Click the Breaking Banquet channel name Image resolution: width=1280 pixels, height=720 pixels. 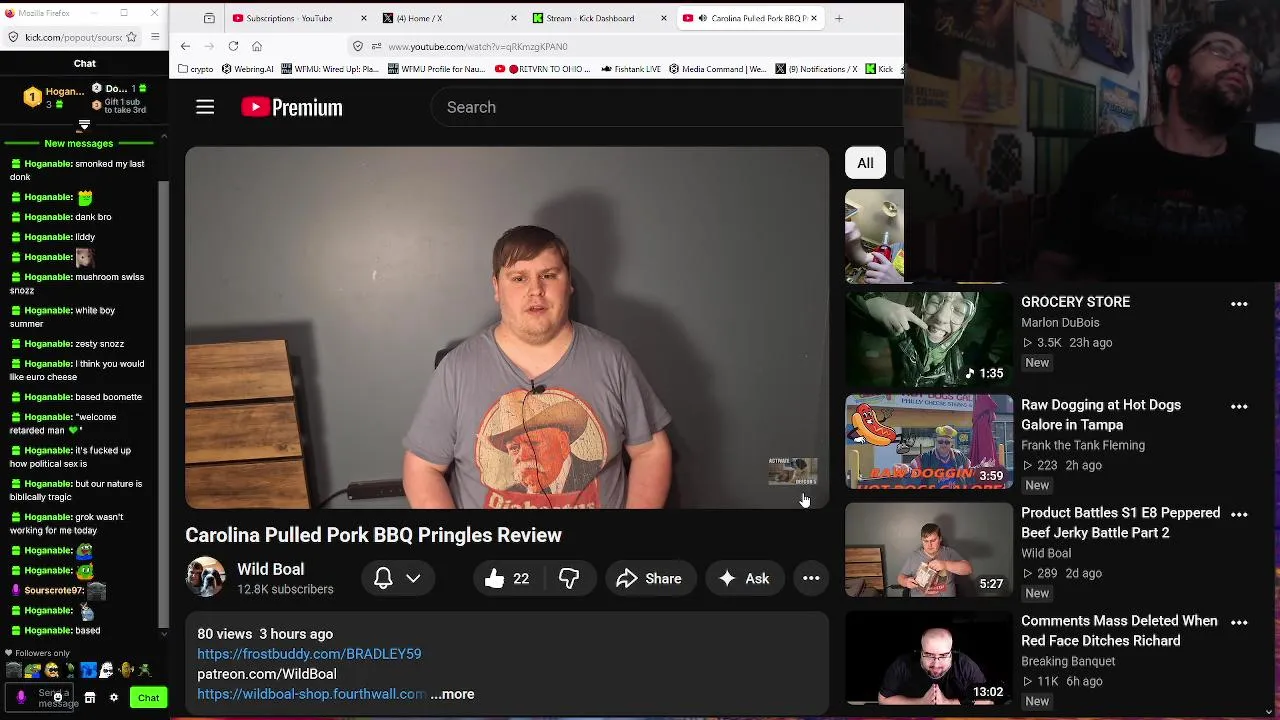(1068, 661)
